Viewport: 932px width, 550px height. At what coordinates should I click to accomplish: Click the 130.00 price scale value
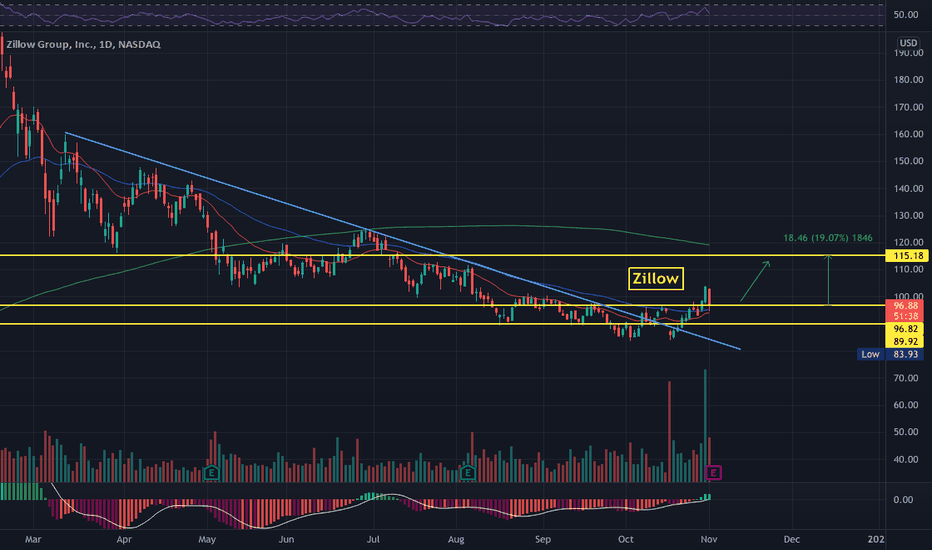click(909, 215)
